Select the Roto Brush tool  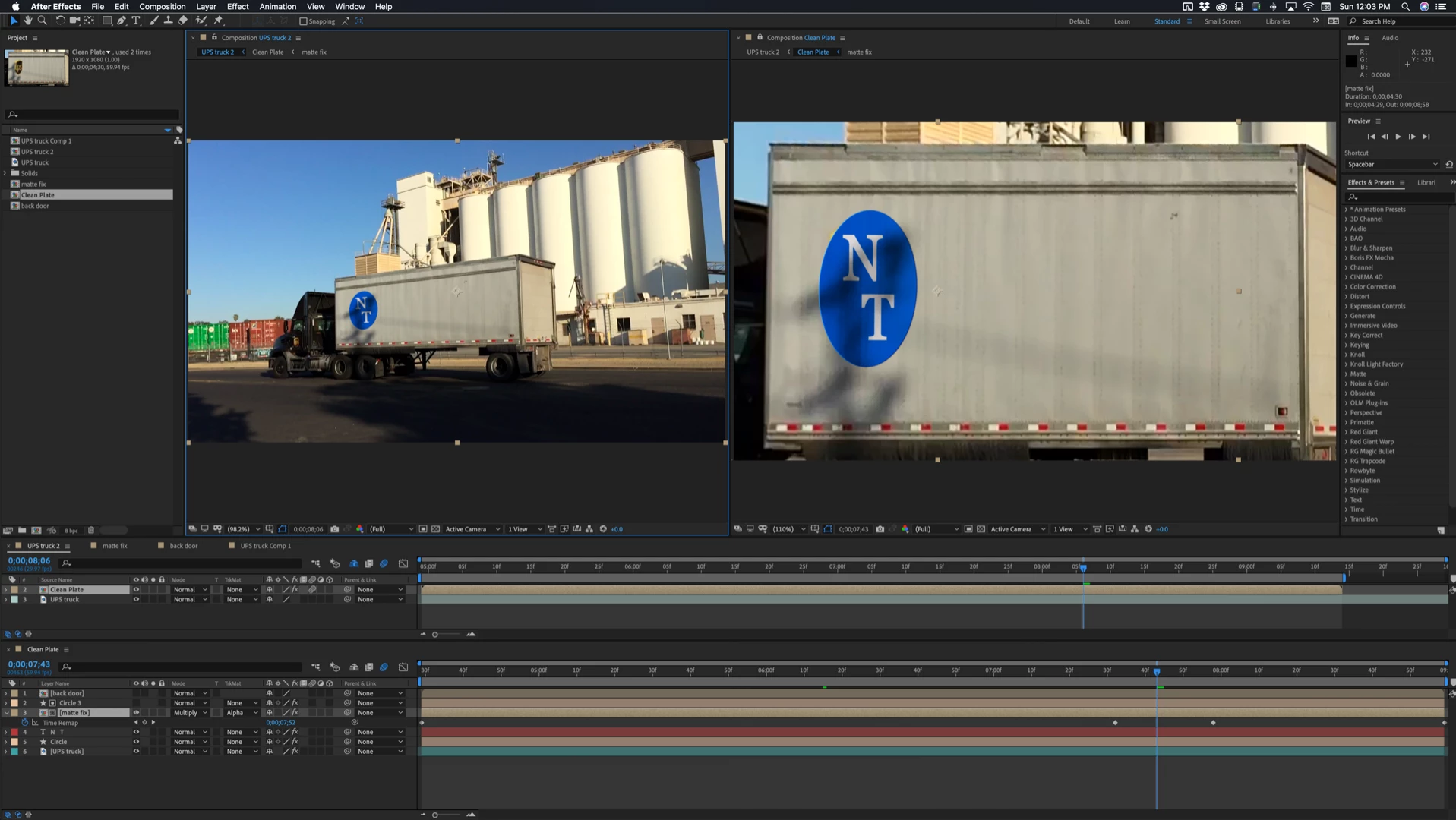[201, 20]
